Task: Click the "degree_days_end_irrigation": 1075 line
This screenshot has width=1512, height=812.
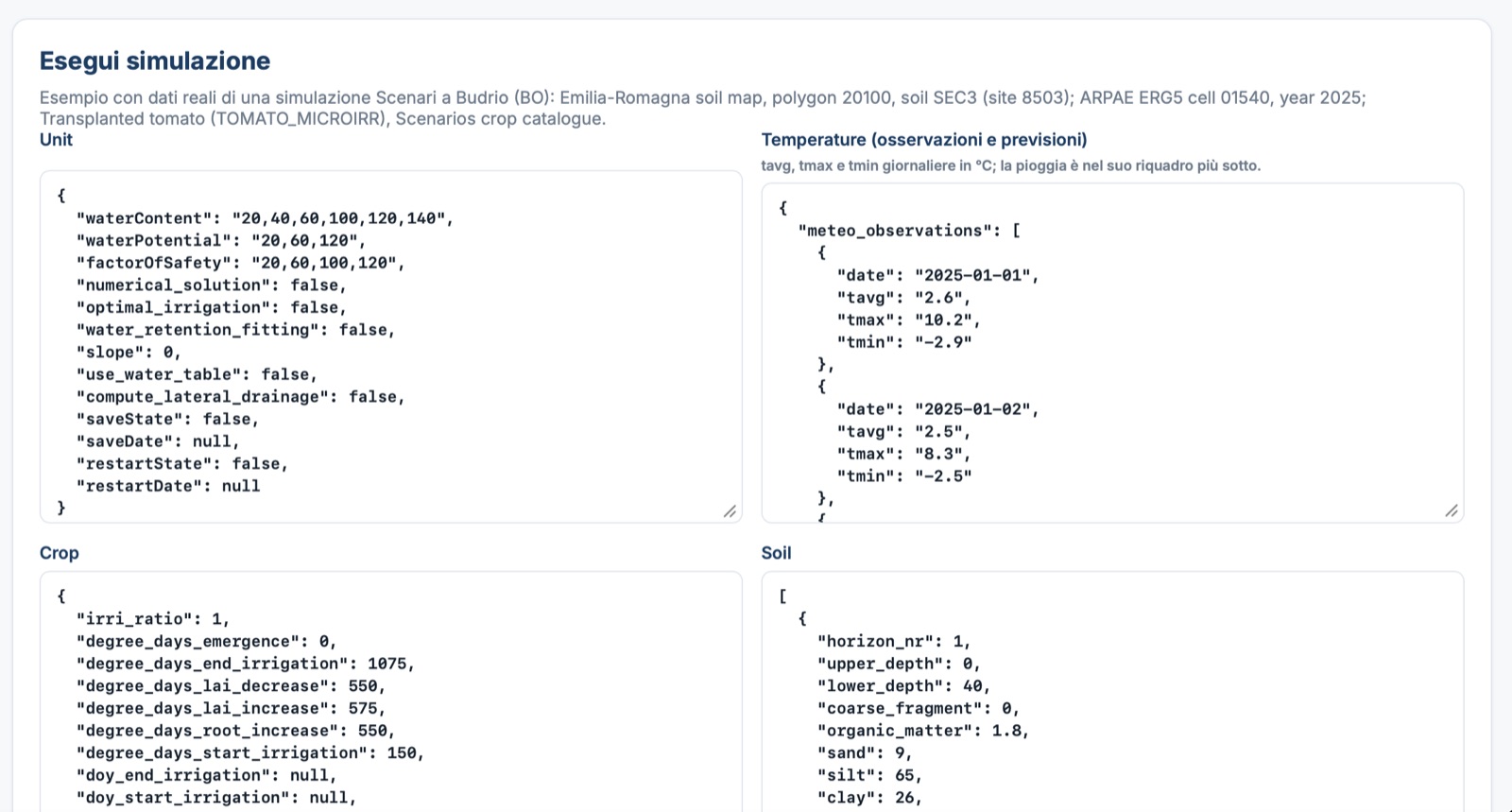Action: click(x=245, y=664)
